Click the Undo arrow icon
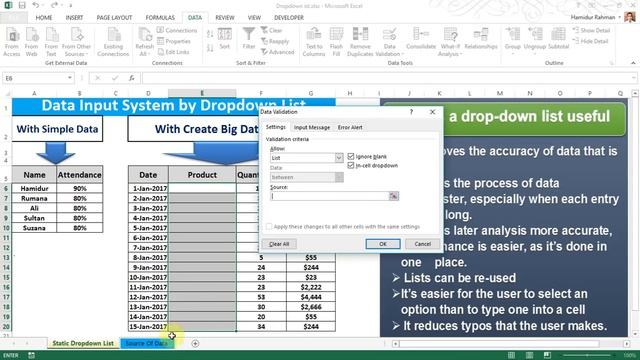 click(x=36, y=5)
